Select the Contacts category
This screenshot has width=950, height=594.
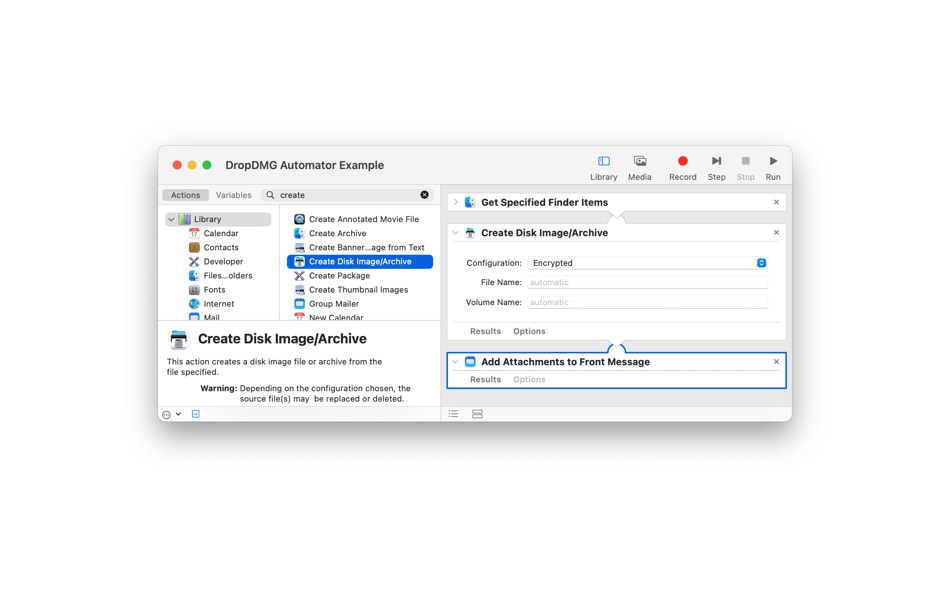point(221,247)
